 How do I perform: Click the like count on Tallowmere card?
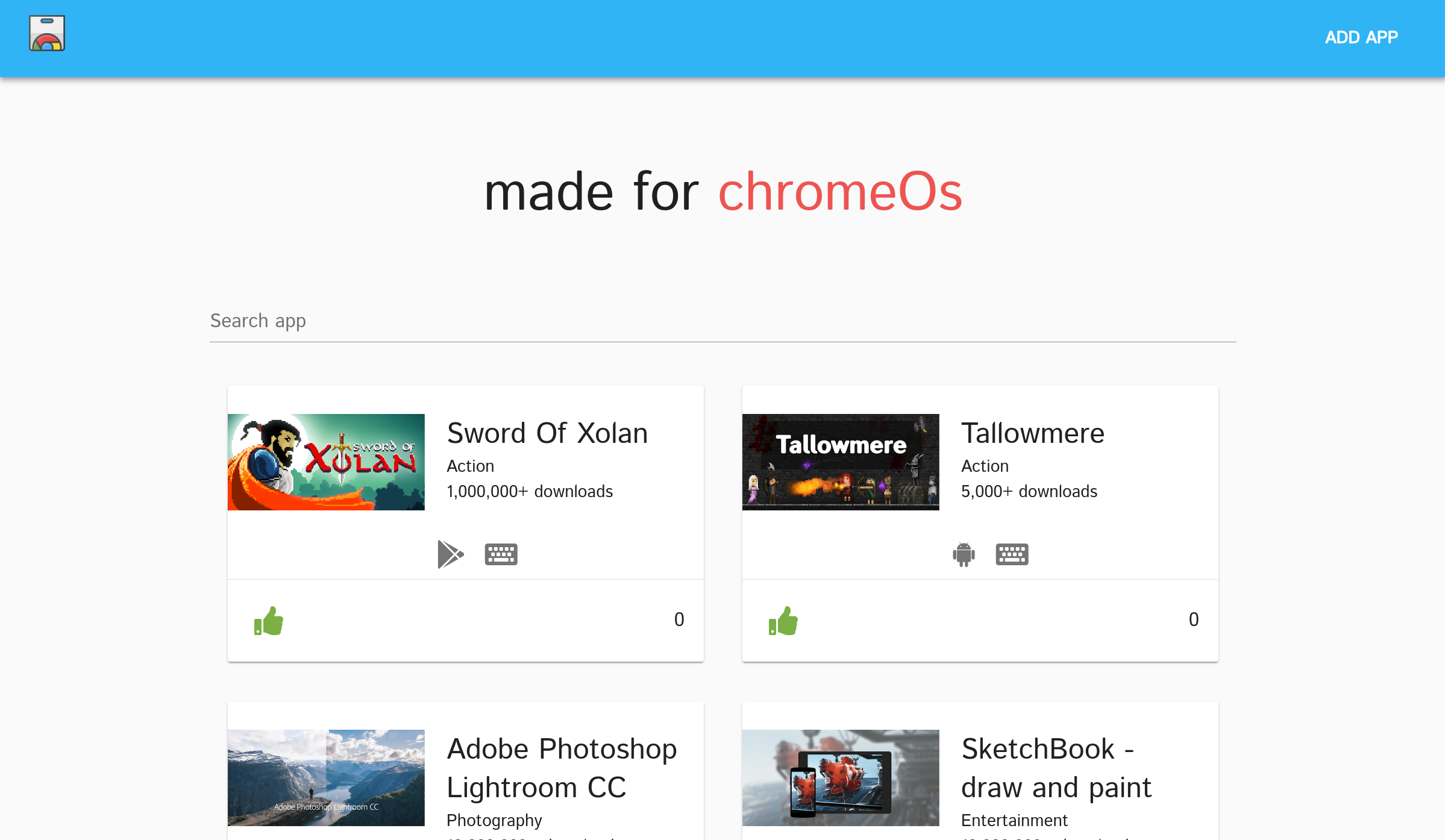[1194, 619]
